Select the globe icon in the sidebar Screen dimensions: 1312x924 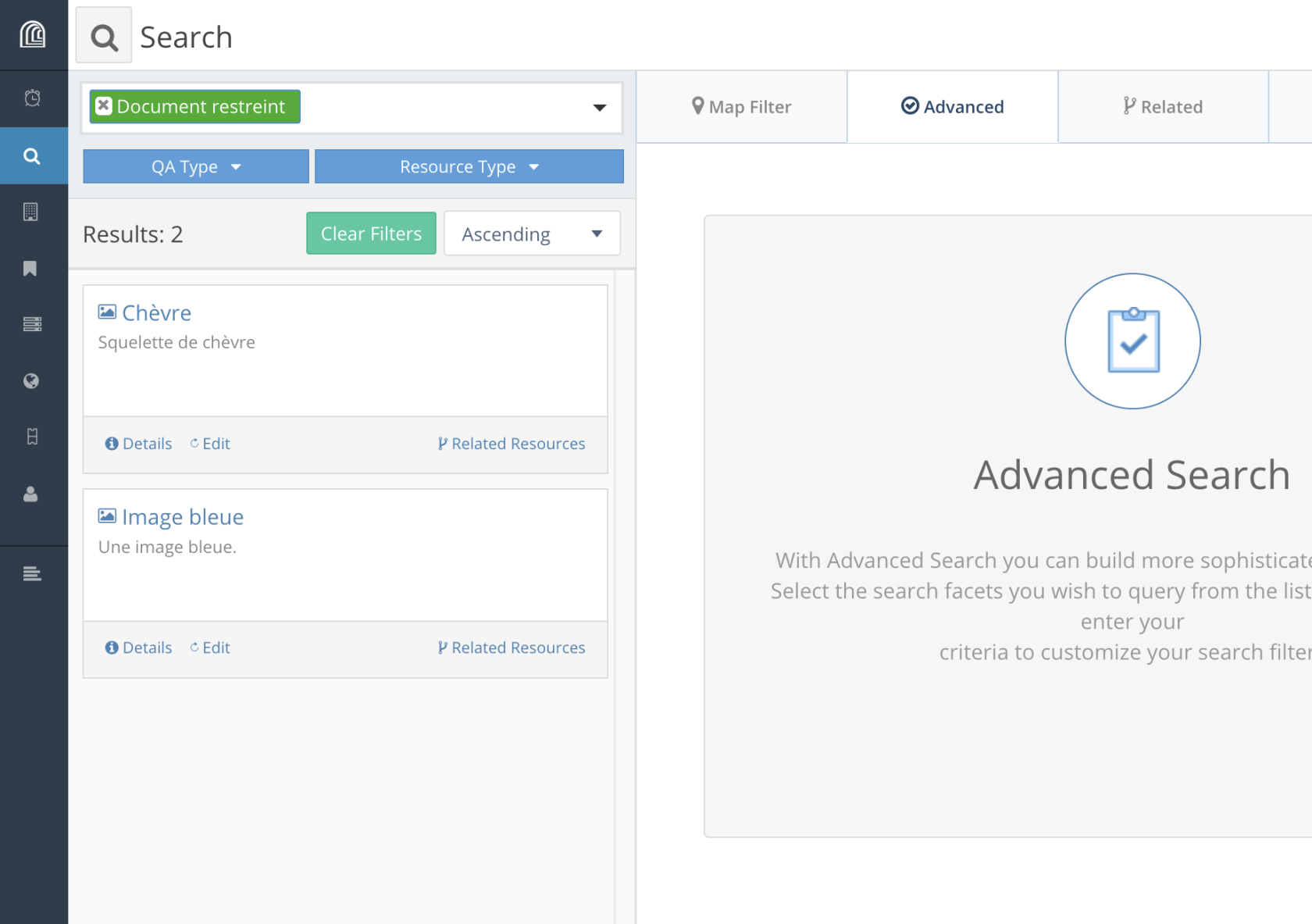tap(31, 381)
